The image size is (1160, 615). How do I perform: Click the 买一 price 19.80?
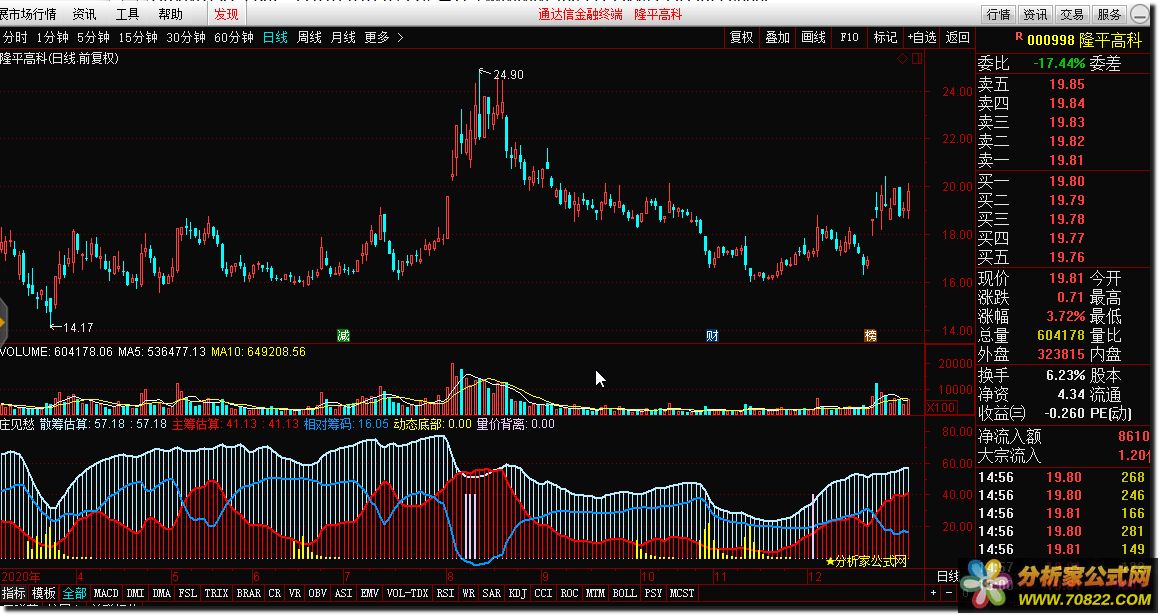(1067, 181)
